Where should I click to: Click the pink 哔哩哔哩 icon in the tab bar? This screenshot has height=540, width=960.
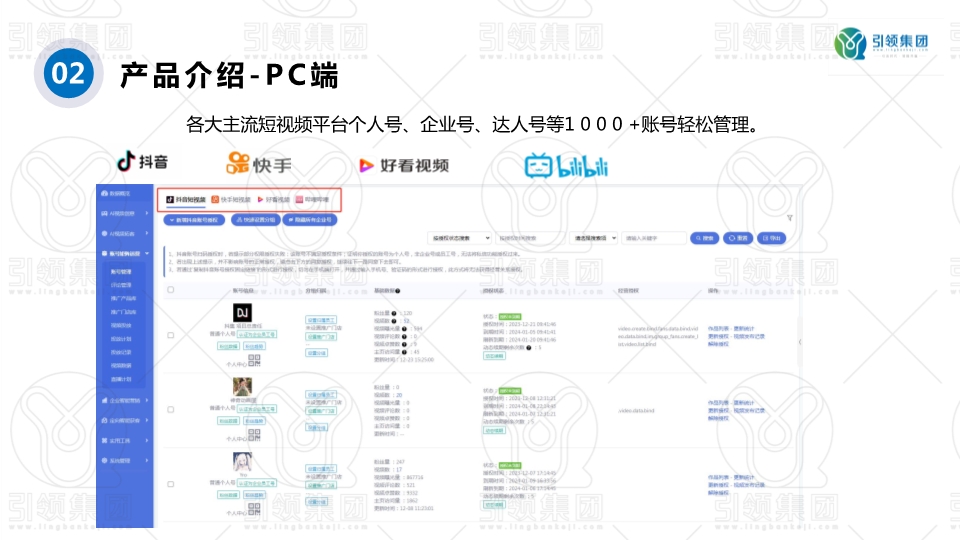(x=299, y=200)
